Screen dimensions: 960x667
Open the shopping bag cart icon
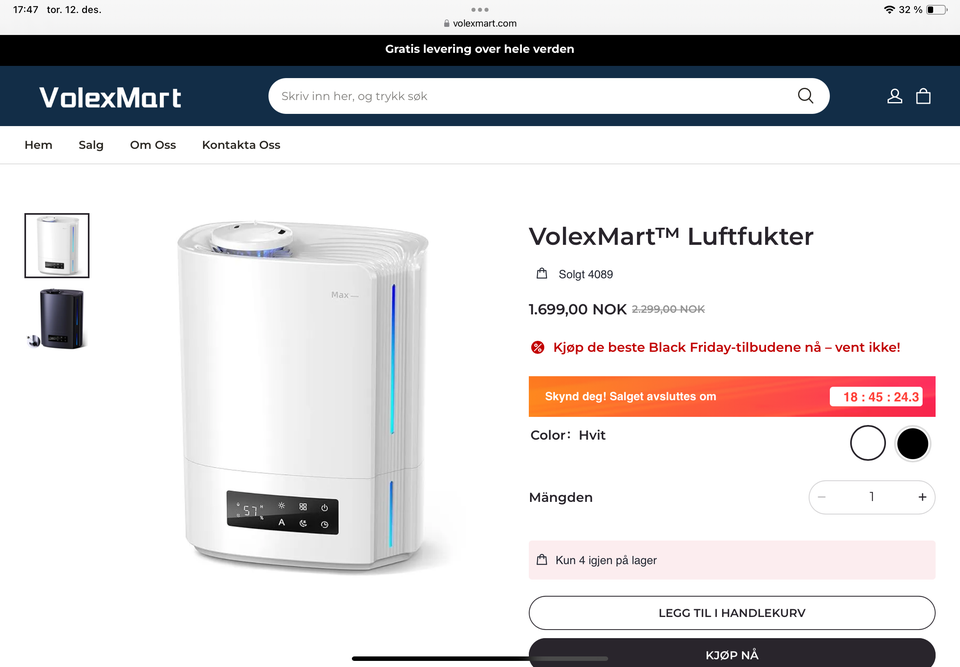click(923, 96)
